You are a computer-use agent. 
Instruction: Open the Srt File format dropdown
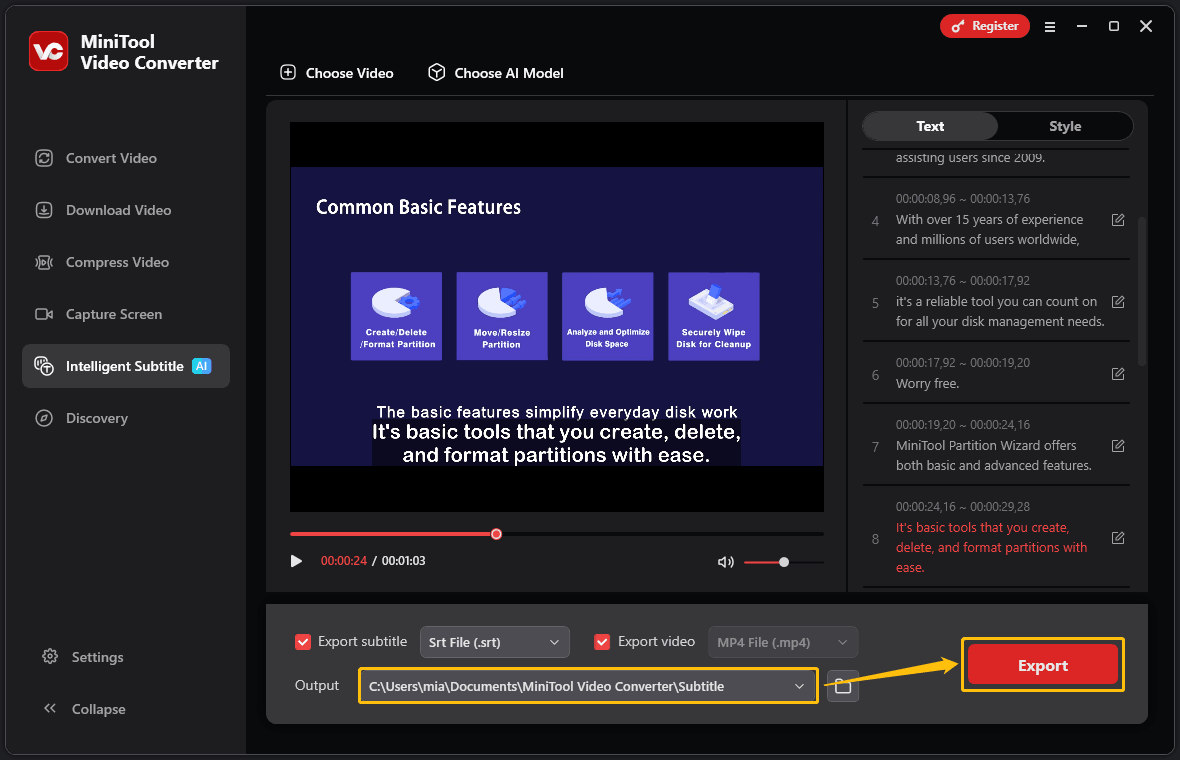click(494, 642)
